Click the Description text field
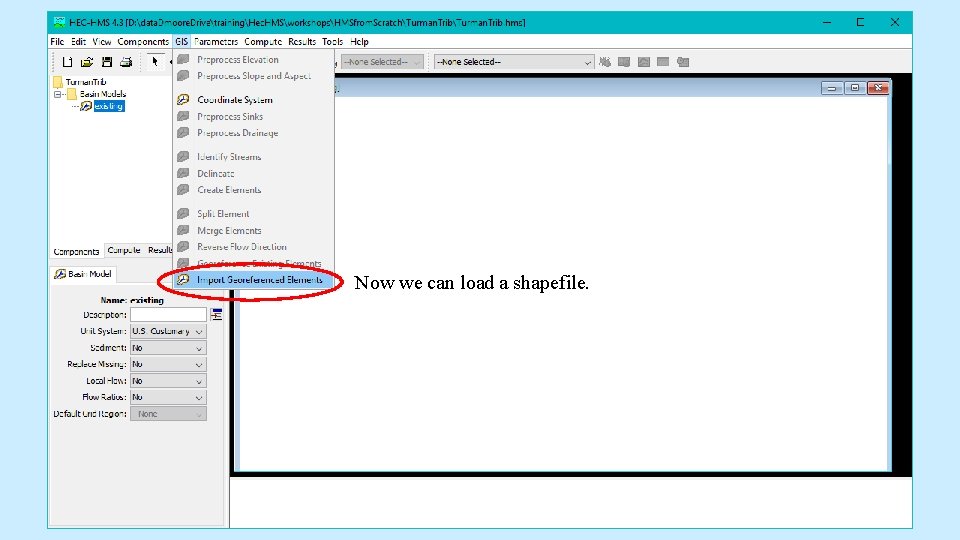The width and height of the screenshot is (960, 540). 168,315
